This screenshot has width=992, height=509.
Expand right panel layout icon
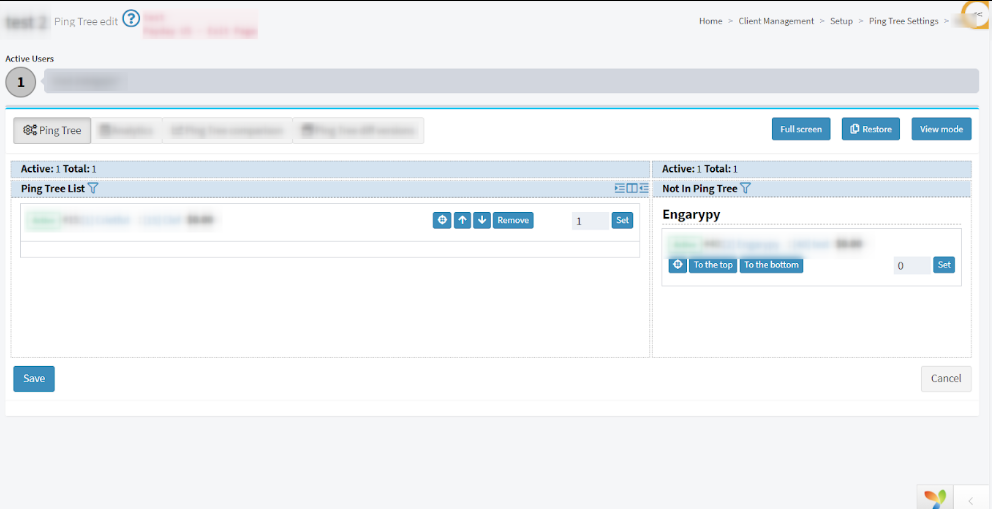coord(644,188)
